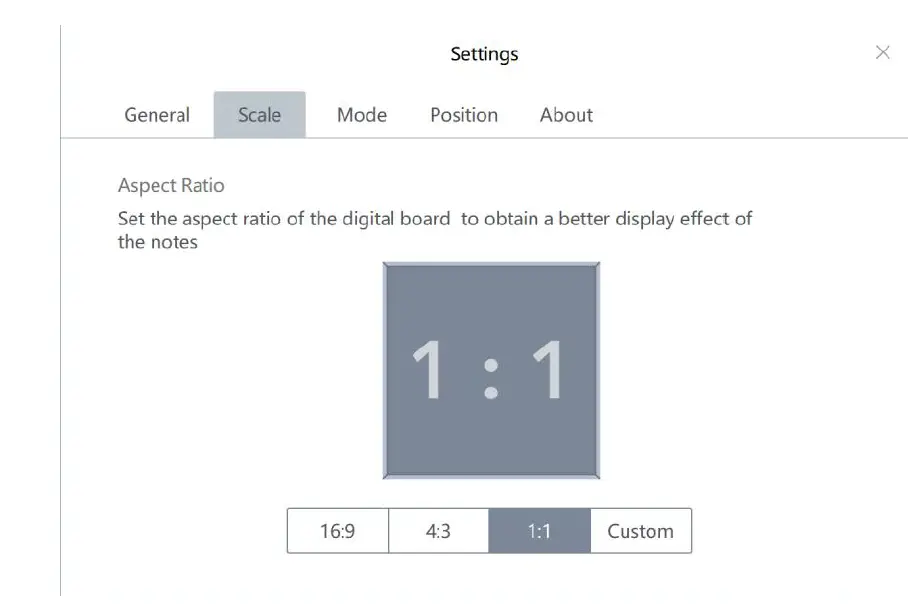The height and width of the screenshot is (616, 908).
Task: View the About tab
Action: [566, 115]
